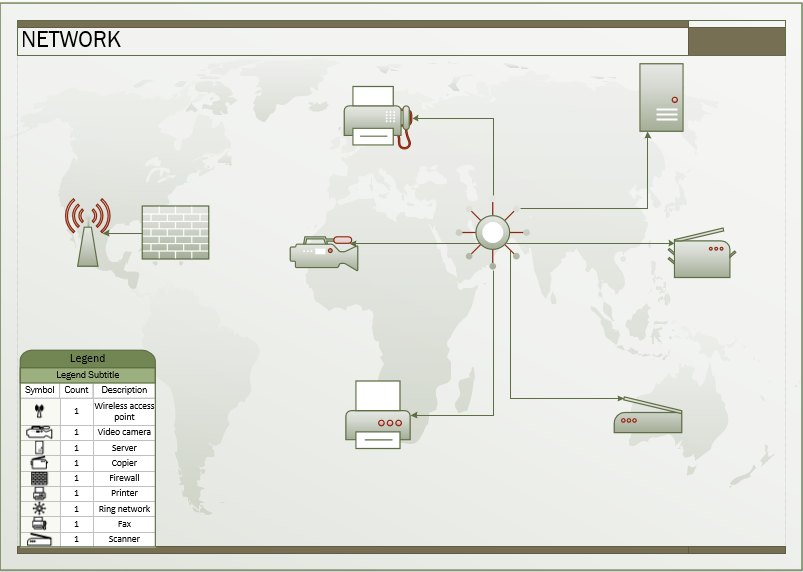This screenshot has height=572, width=803.
Task: Click the Description column header
Action: pyautogui.click(x=124, y=390)
